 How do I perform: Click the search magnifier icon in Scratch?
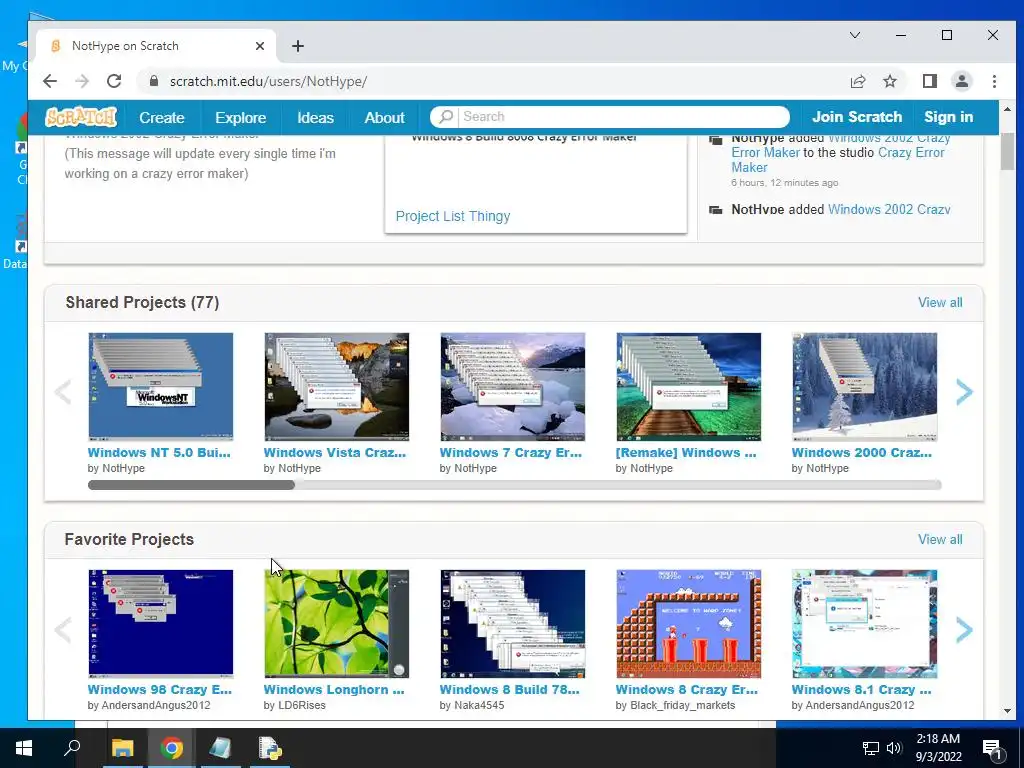445,116
